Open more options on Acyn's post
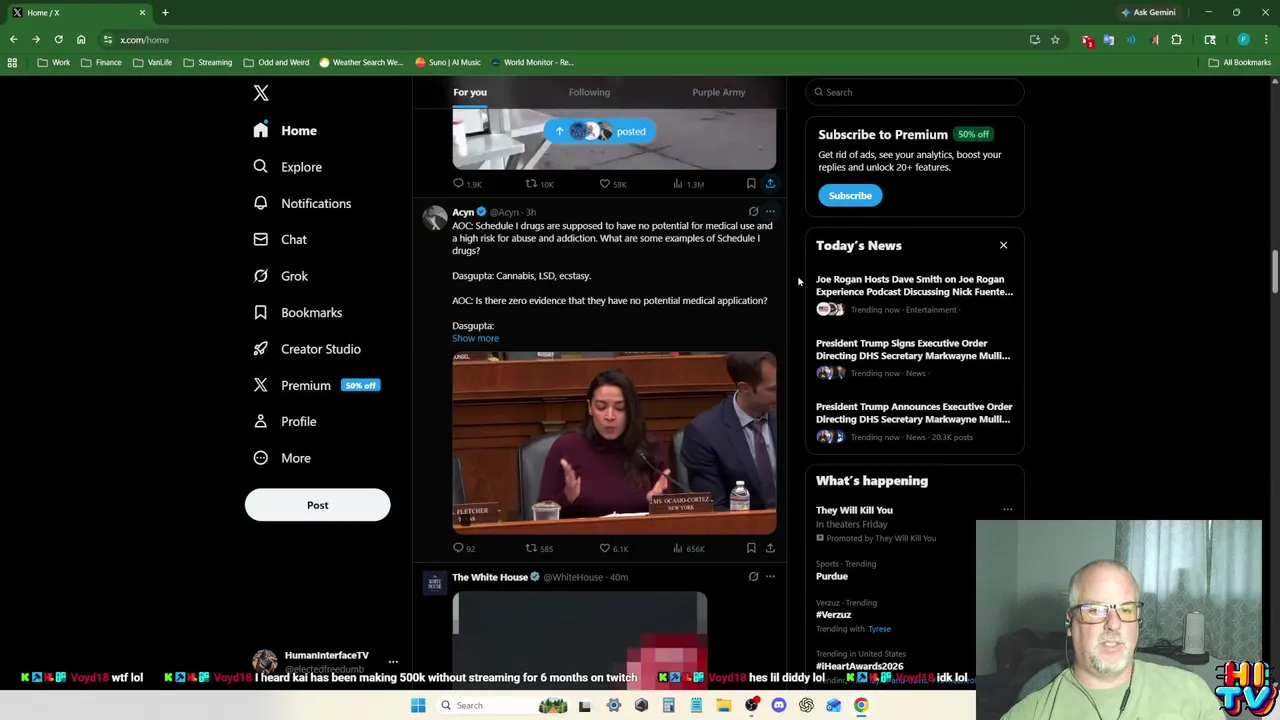Image resolution: width=1280 pixels, height=720 pixels. pyautogui.click(x=770, y=212)
